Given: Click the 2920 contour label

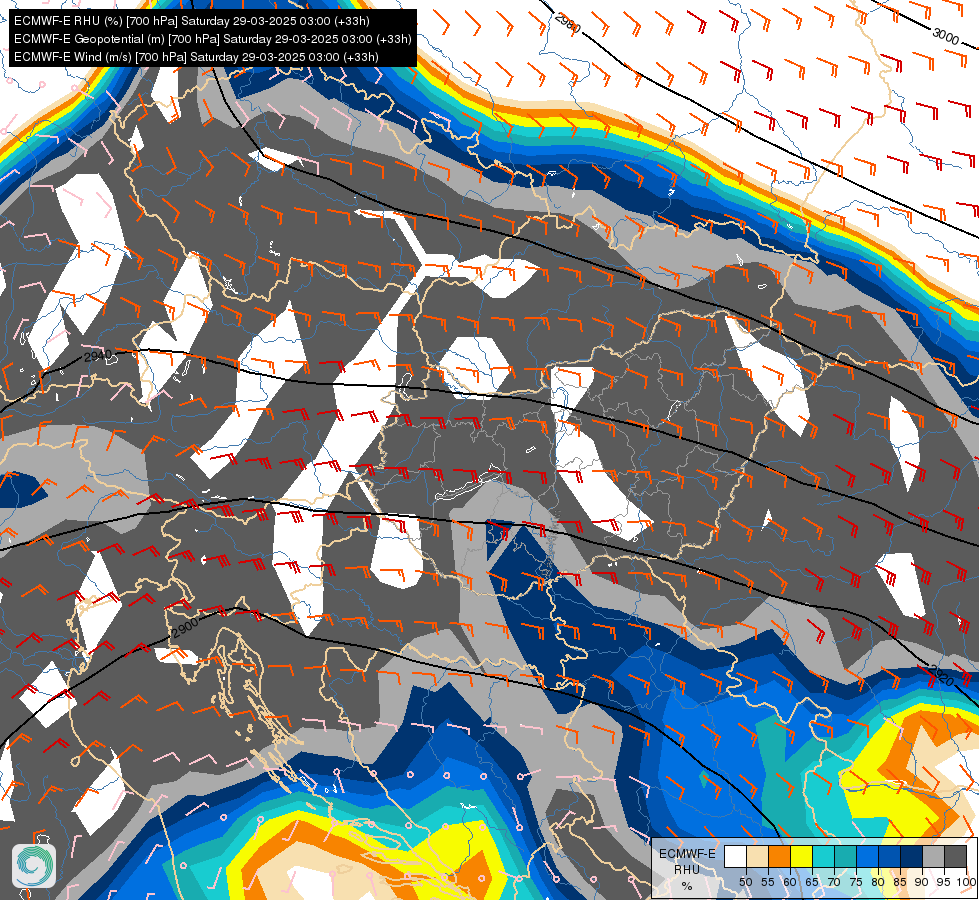Looking at the screenshot, I should coord(941,675).
